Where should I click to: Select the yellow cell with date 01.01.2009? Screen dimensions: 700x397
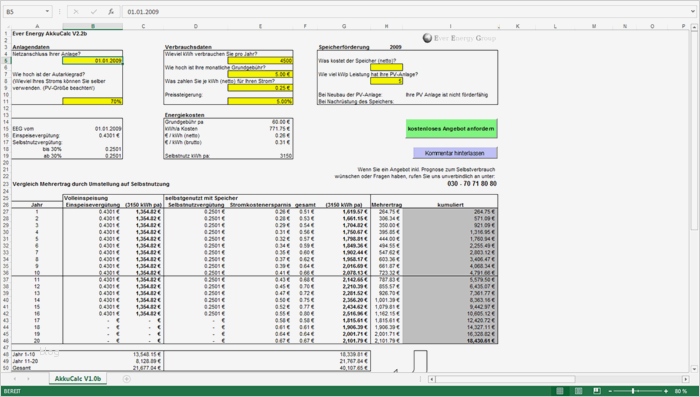[x=92, y=61]
